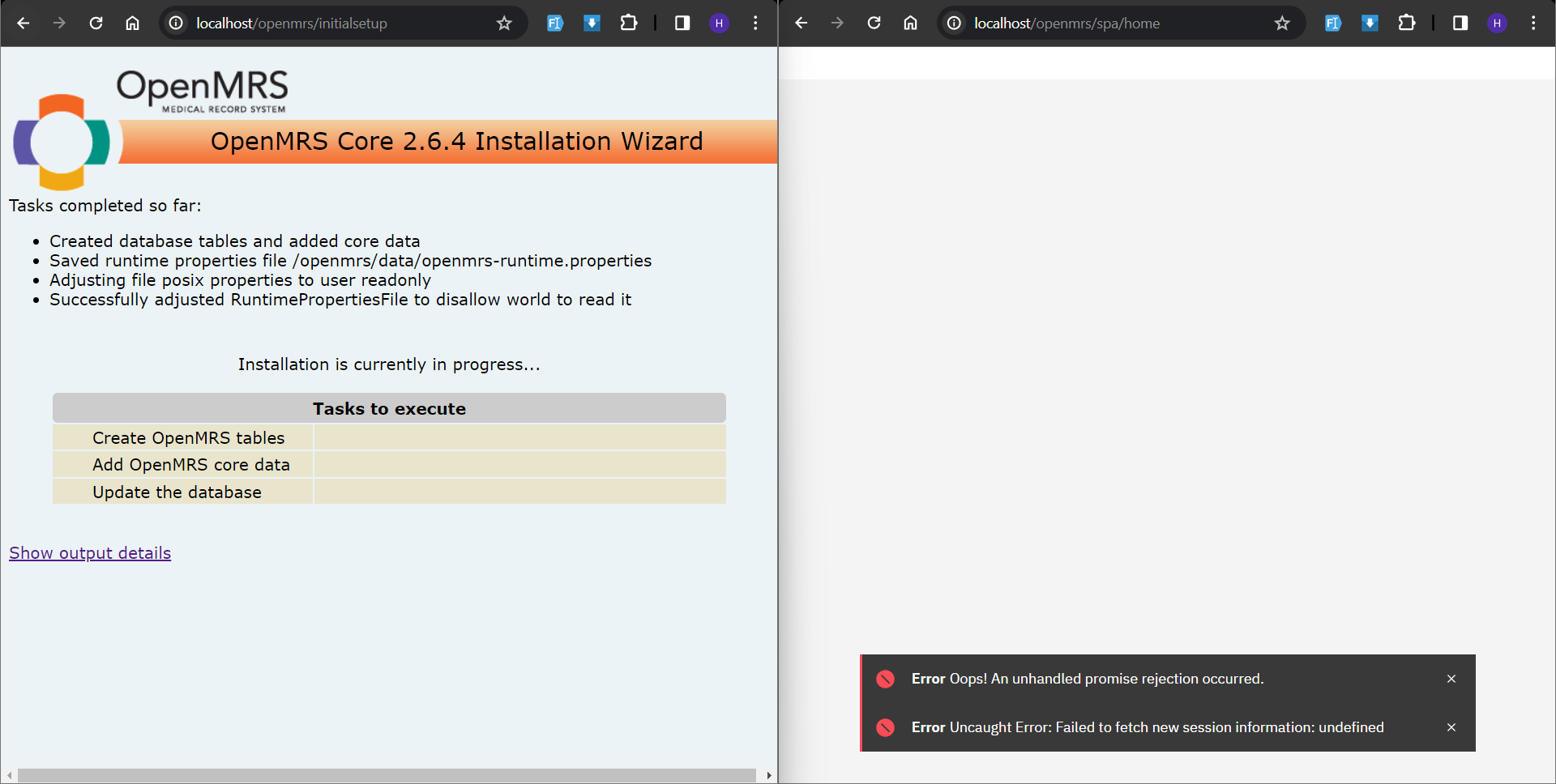
Task: Open extensions puzzle icon in left browser
Action: pyautogui.click(x=629, y=23)
